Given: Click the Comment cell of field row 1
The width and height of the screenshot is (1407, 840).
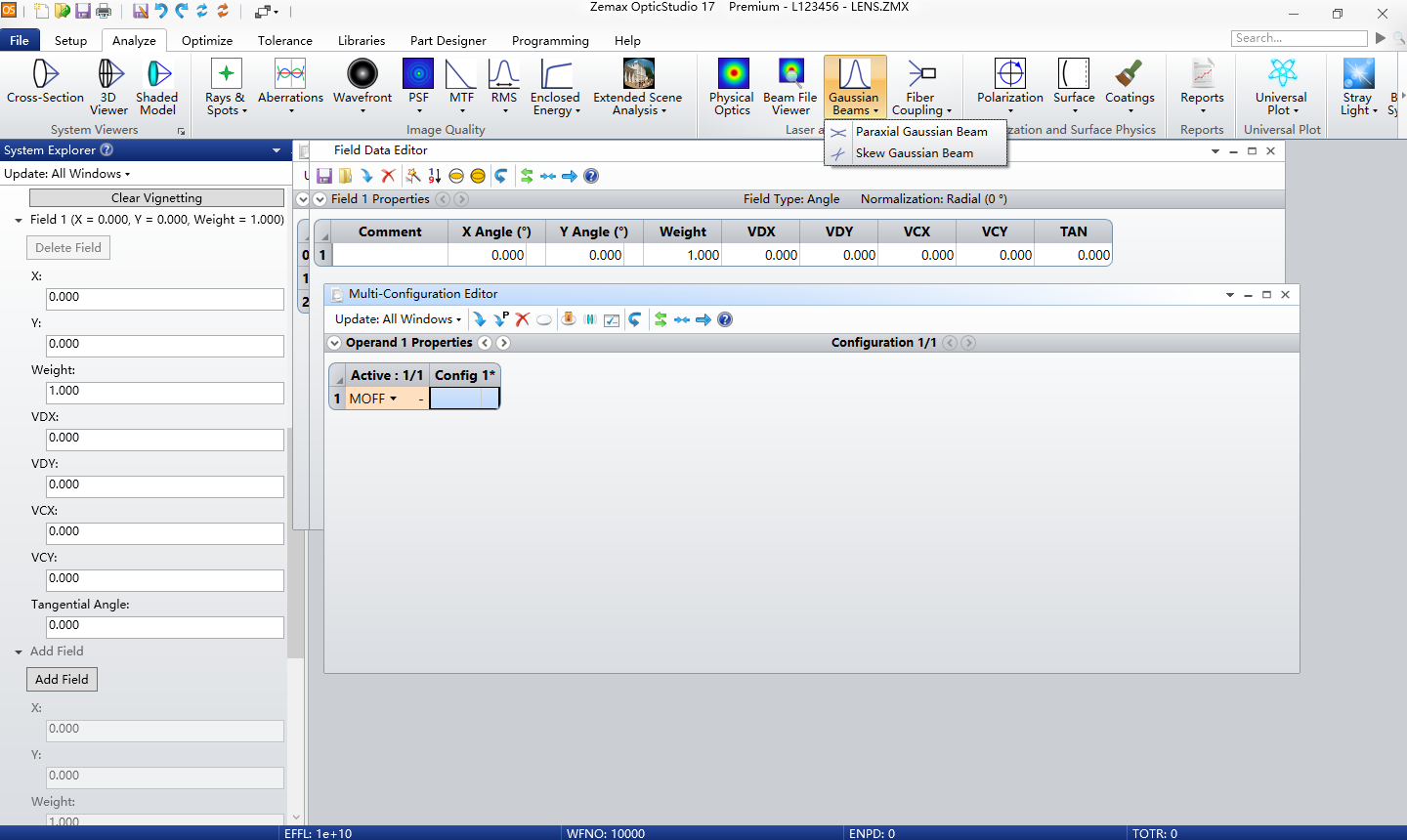Looking at the screenshot, I should (390, 255).
